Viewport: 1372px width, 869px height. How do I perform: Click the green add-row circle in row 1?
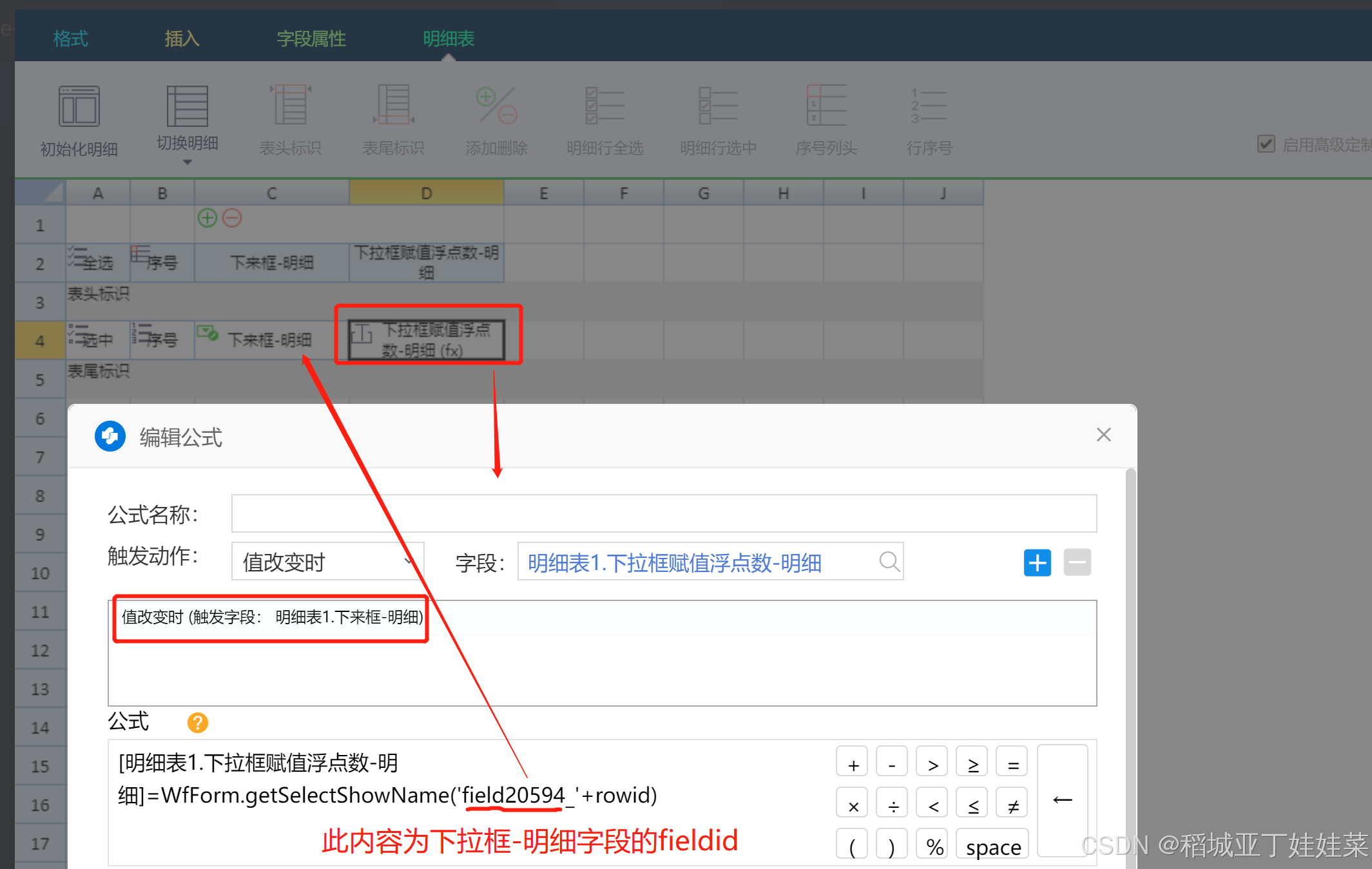(207, 218)
